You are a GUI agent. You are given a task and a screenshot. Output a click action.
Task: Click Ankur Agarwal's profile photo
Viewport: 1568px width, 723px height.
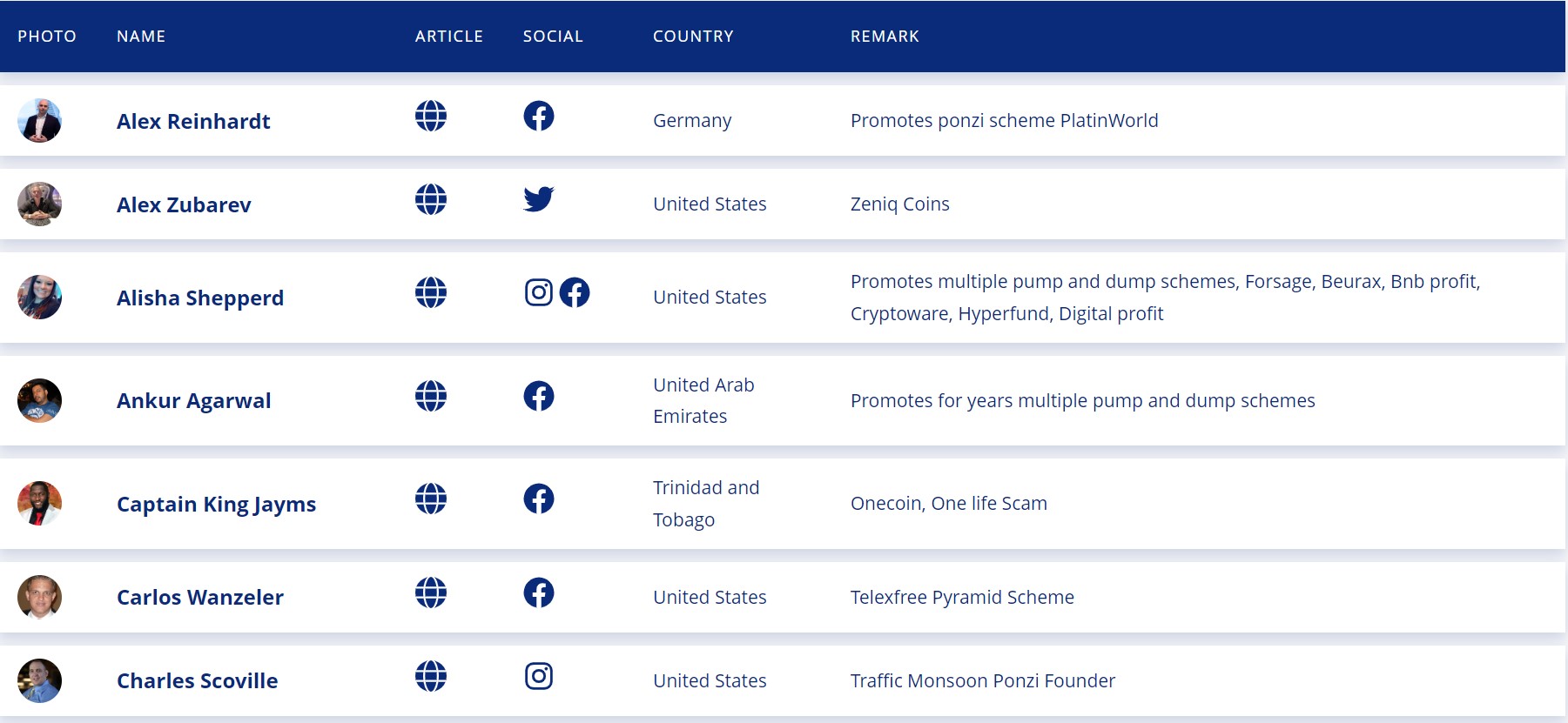pos(39,400)
